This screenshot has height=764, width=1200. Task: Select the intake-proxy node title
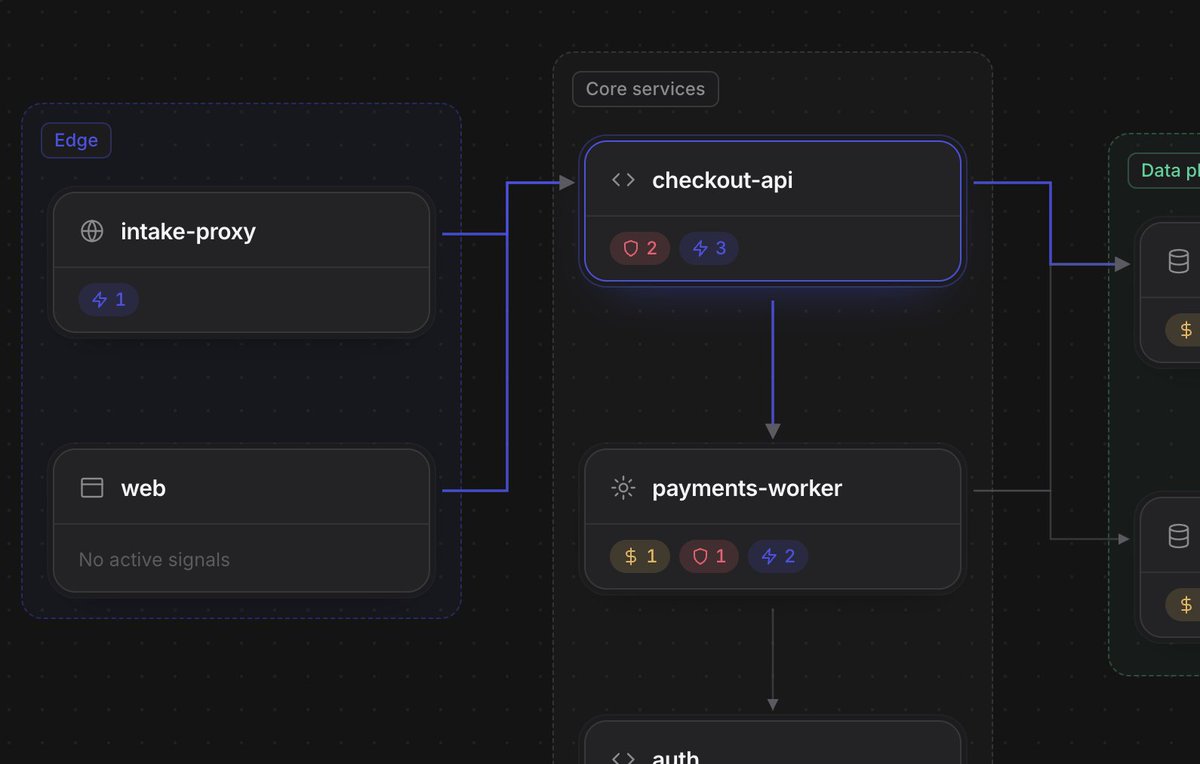188,232
